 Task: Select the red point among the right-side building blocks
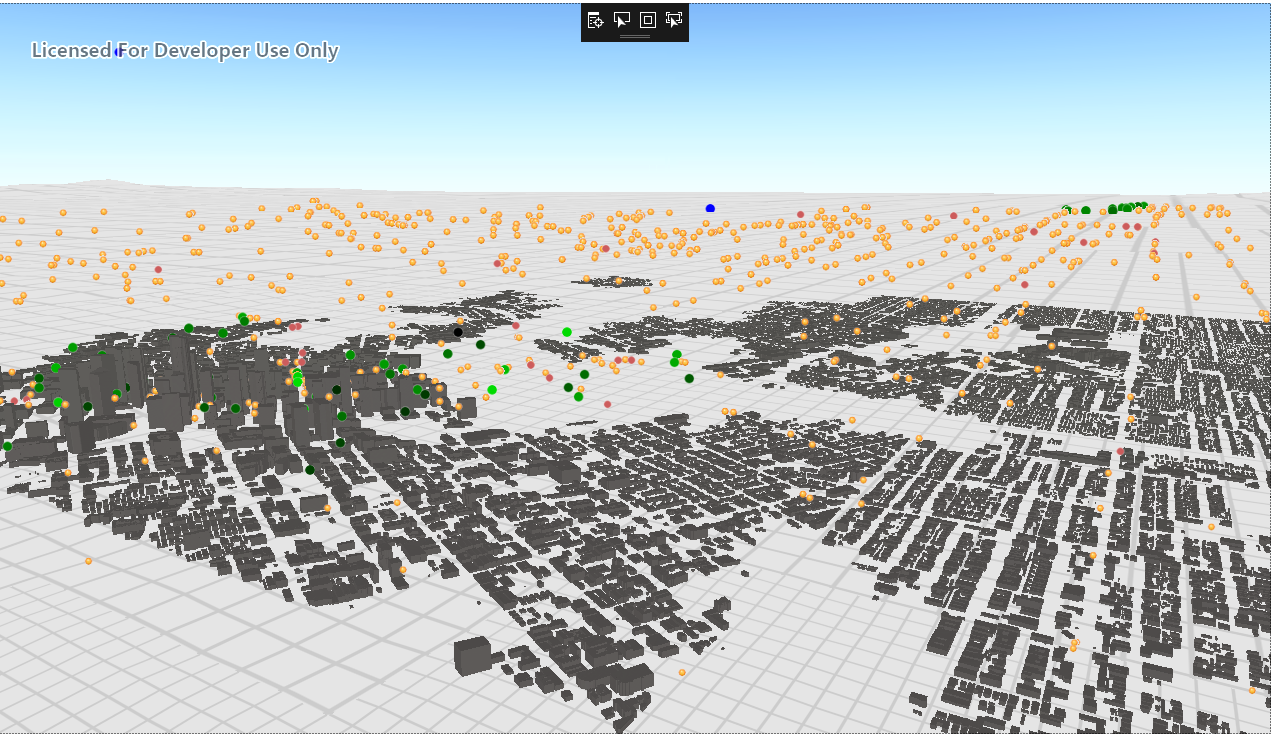[x=1120, y=451]
